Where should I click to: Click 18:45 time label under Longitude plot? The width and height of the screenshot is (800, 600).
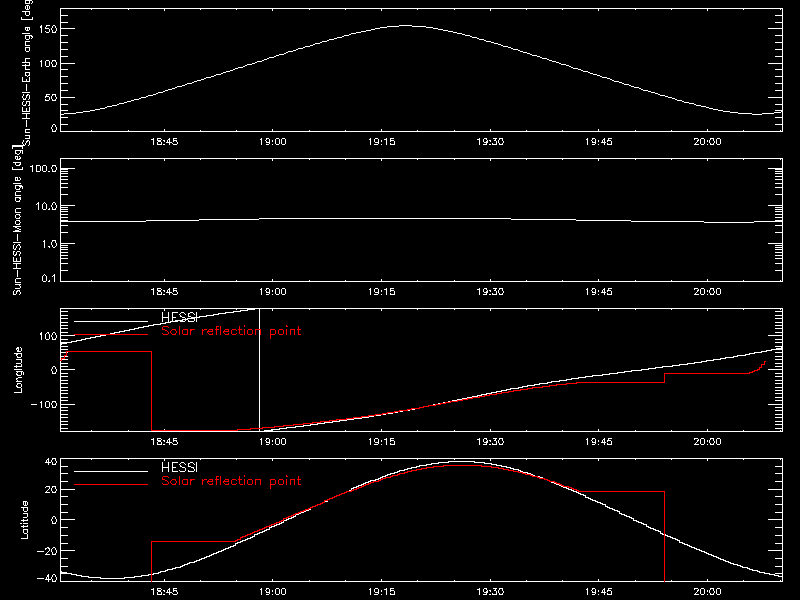[164, 442]
